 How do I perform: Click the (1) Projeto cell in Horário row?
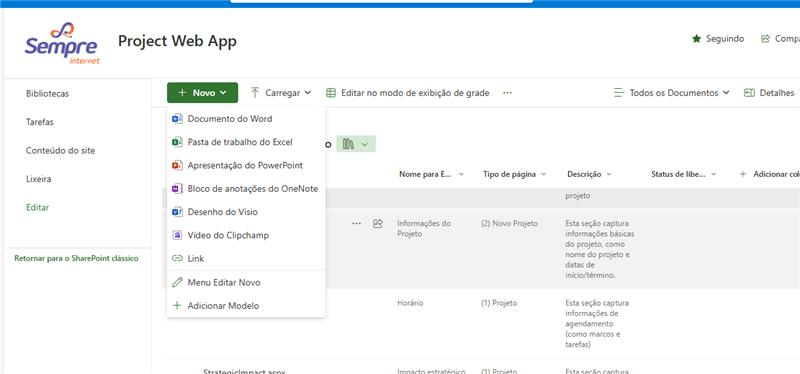click(x=499, y=303)
